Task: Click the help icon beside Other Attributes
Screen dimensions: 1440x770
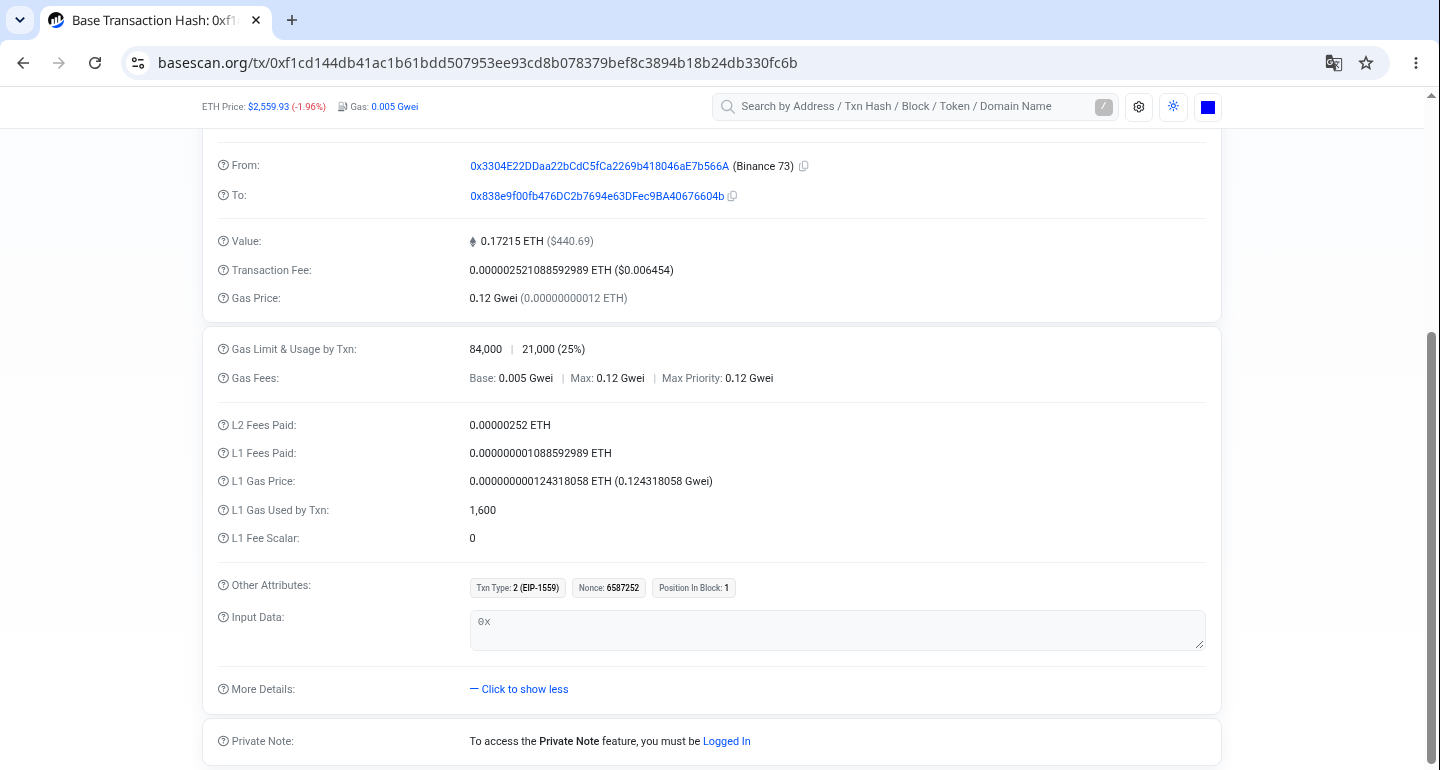Action: click(223, 585)
